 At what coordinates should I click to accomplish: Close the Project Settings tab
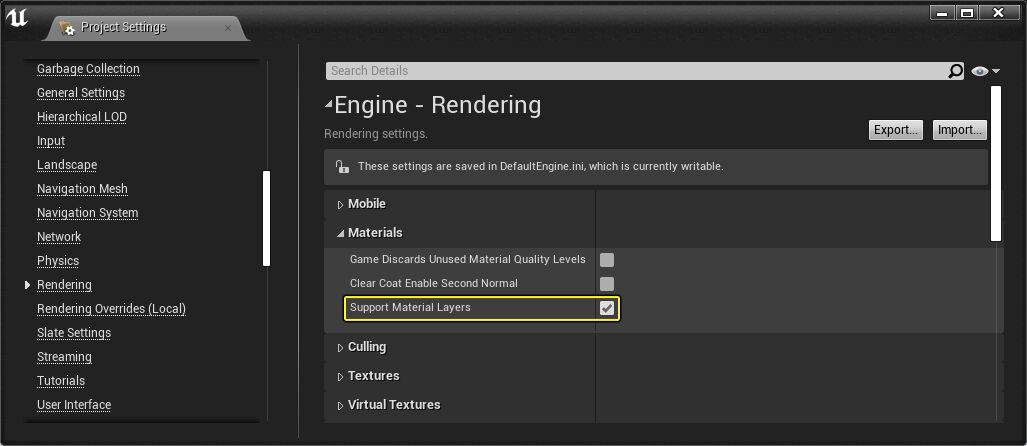tap(228, 28)
